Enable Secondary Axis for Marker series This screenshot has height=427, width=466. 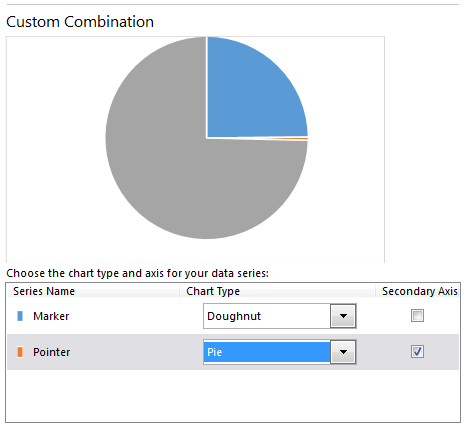coord(417,316)
